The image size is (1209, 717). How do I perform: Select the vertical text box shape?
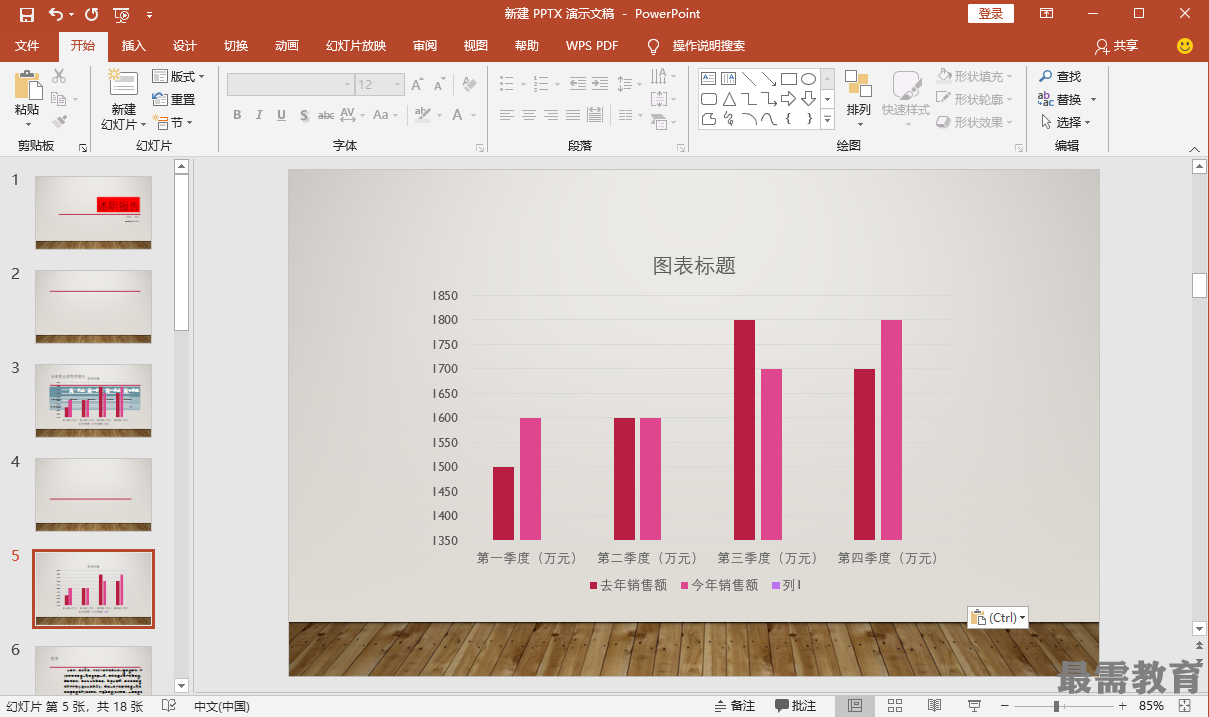click(x=728, y=78)
